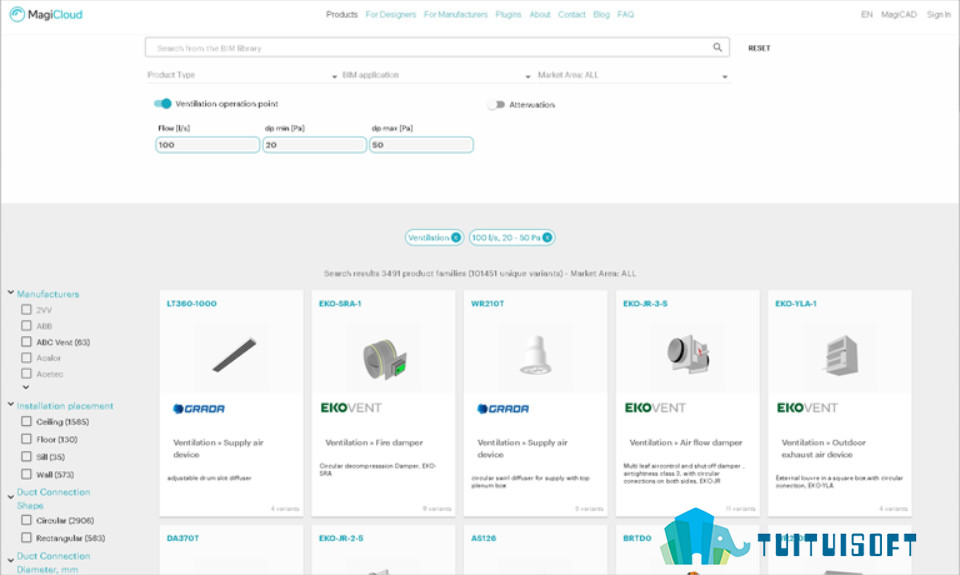Remove the 100 l/s, 20 - 50 Pa chip

547,238
